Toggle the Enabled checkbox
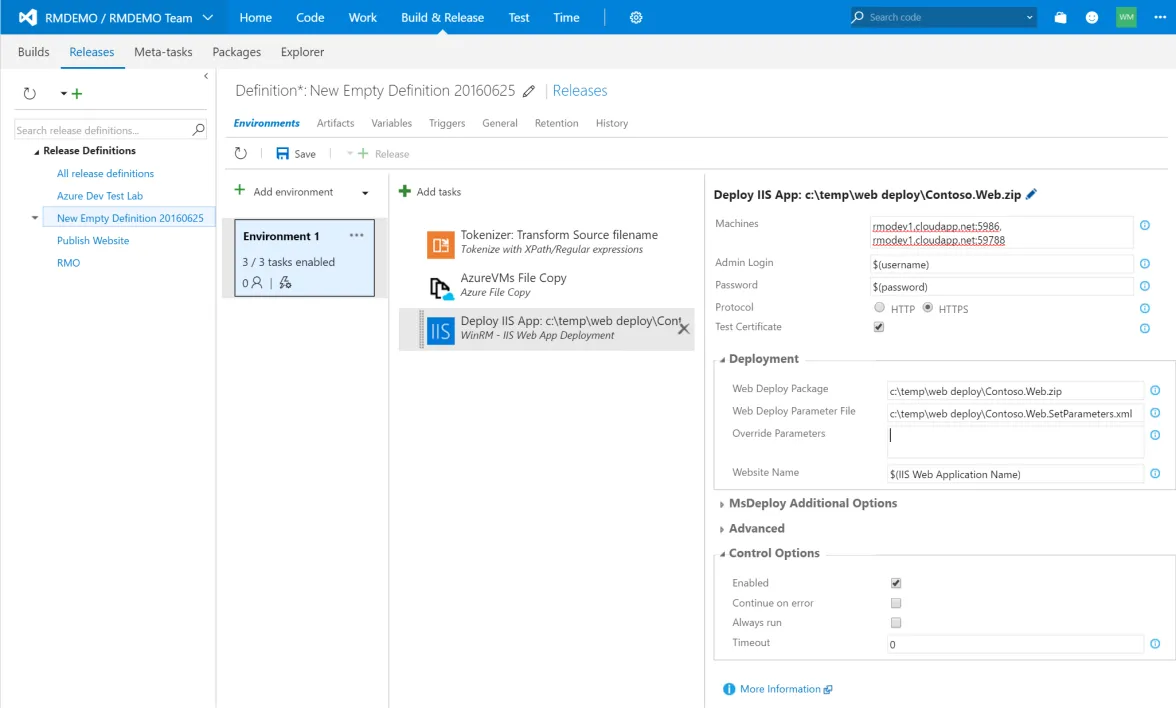 (x=896, y=583)
